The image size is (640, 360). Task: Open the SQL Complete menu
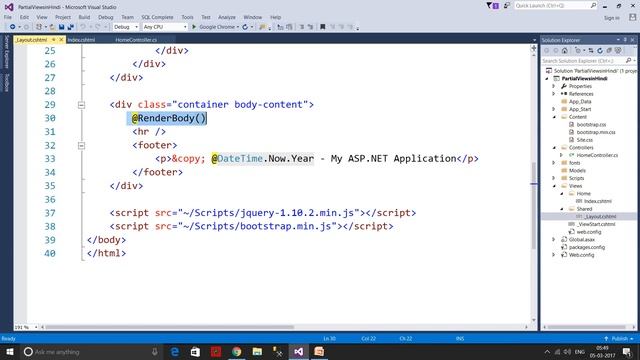[157, 17]
